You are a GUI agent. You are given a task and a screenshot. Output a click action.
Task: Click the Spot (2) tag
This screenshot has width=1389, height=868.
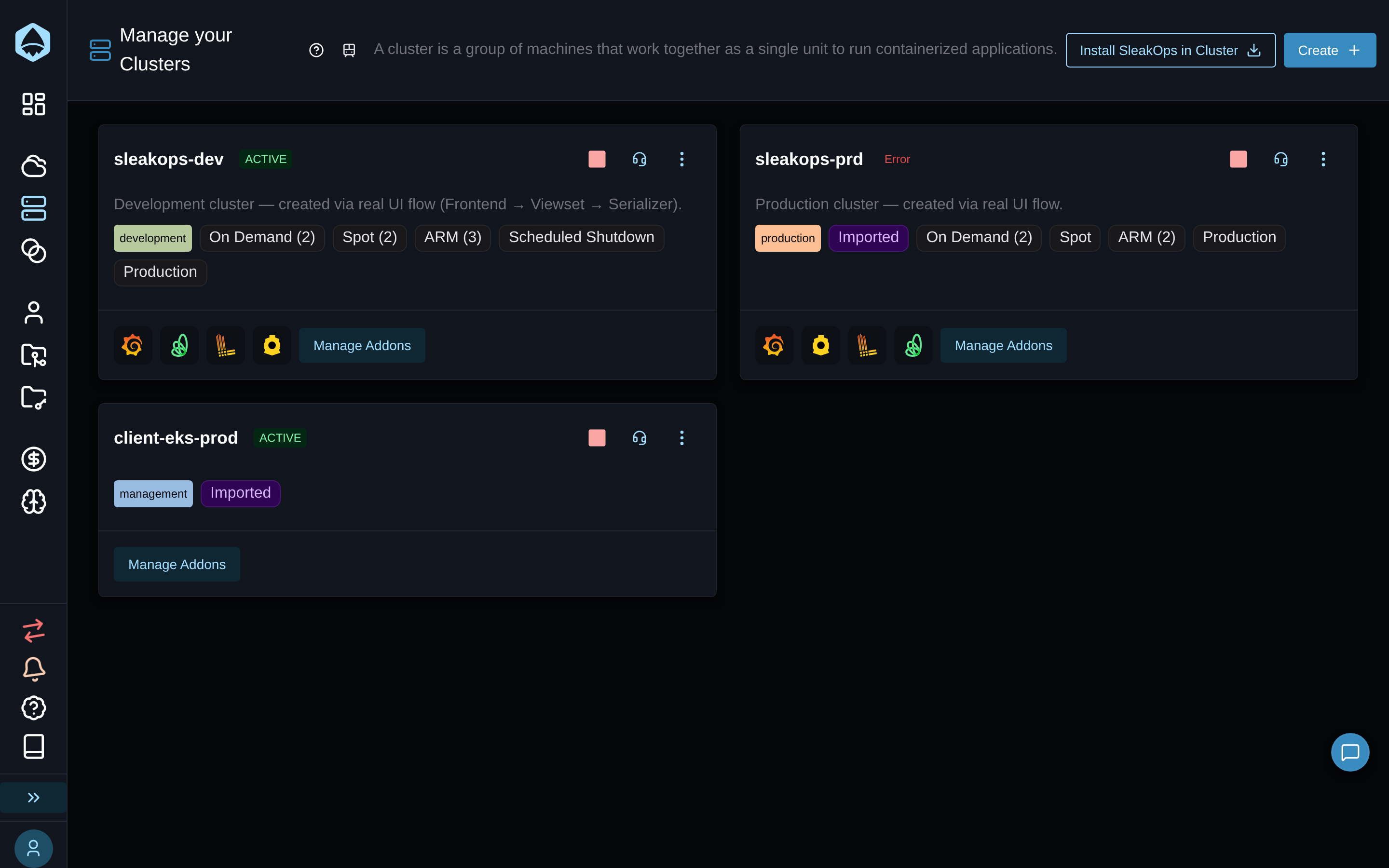pyautogui.click(x=369, y=238)
